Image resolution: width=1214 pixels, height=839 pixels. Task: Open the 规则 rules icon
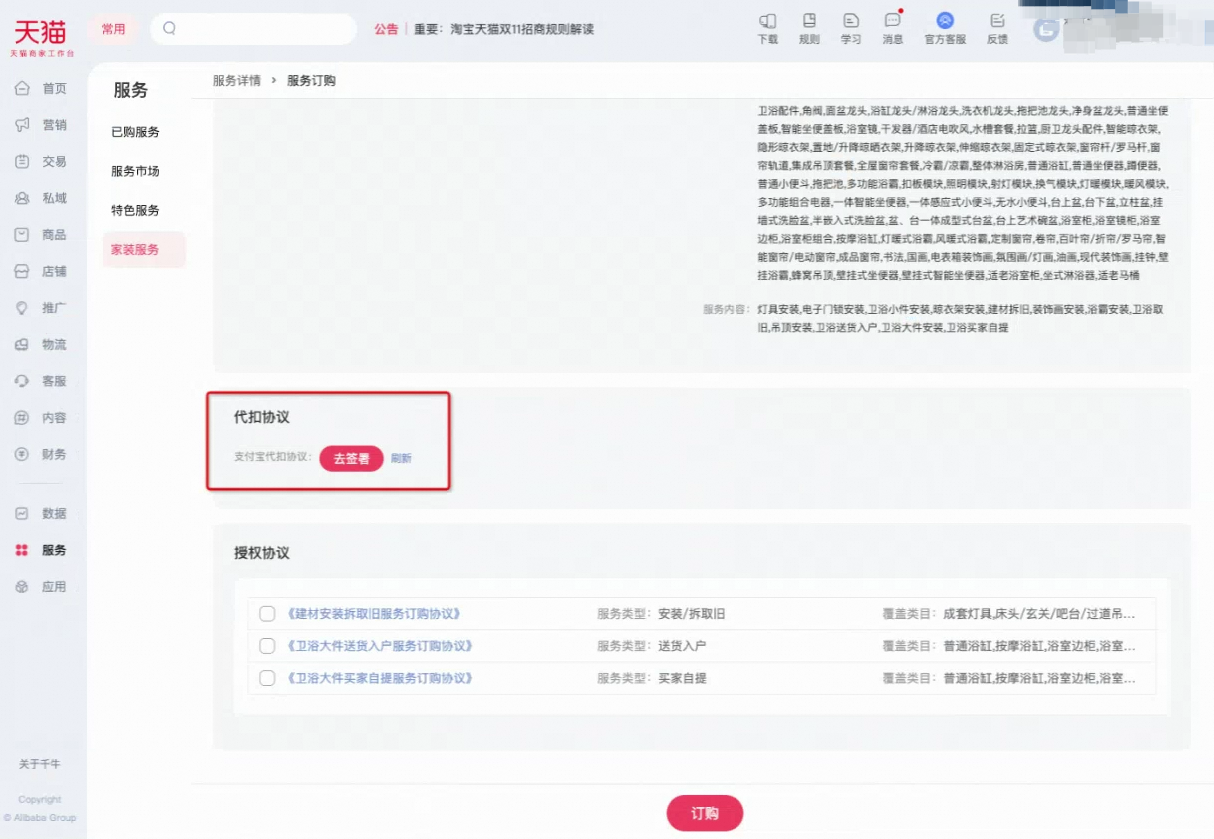[809, 20]
